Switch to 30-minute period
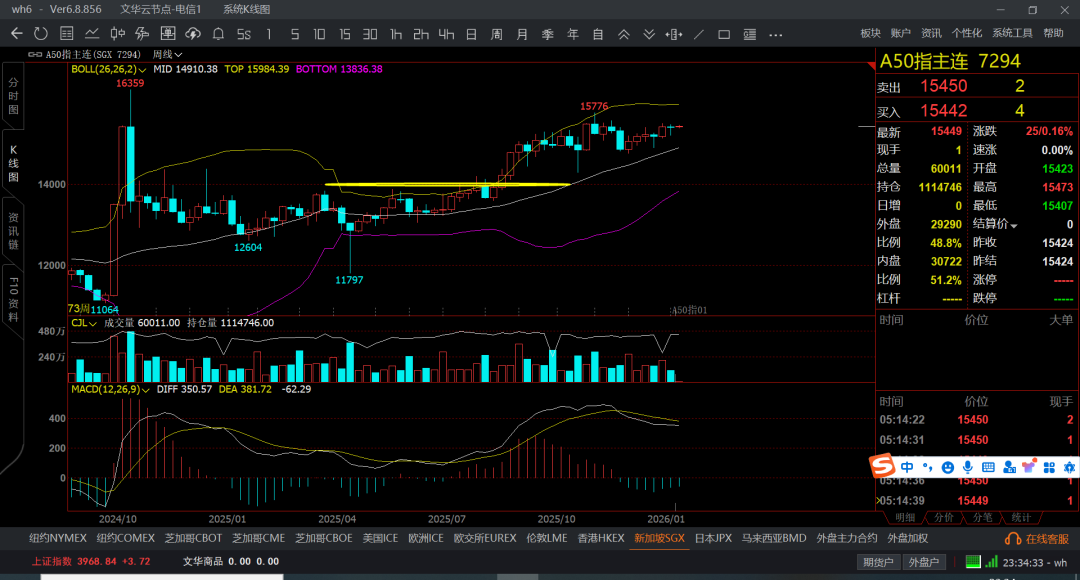Screen dimensions: 1080x580 [370, 34]
